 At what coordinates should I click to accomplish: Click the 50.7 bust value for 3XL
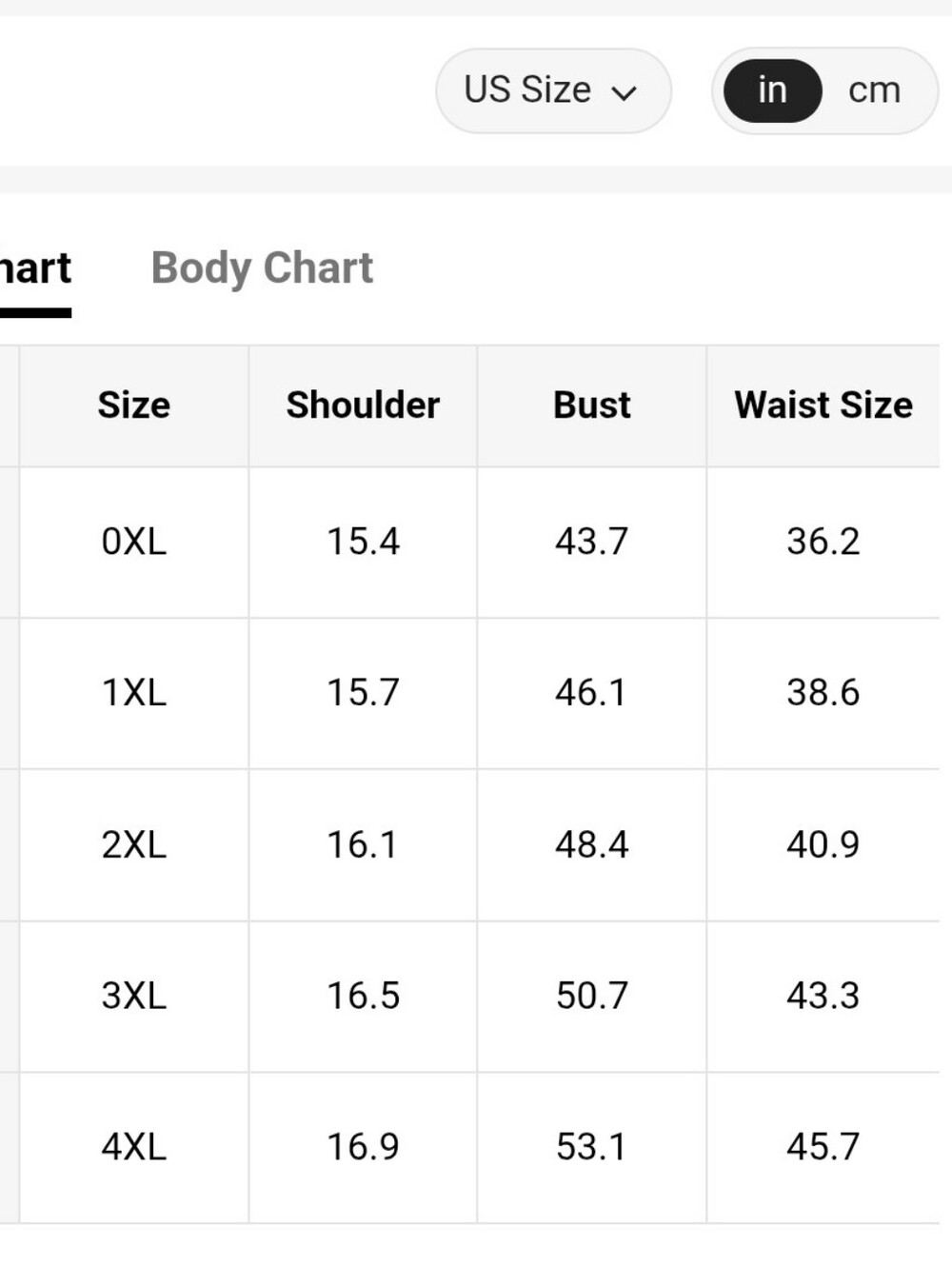[x=591, y=996]
